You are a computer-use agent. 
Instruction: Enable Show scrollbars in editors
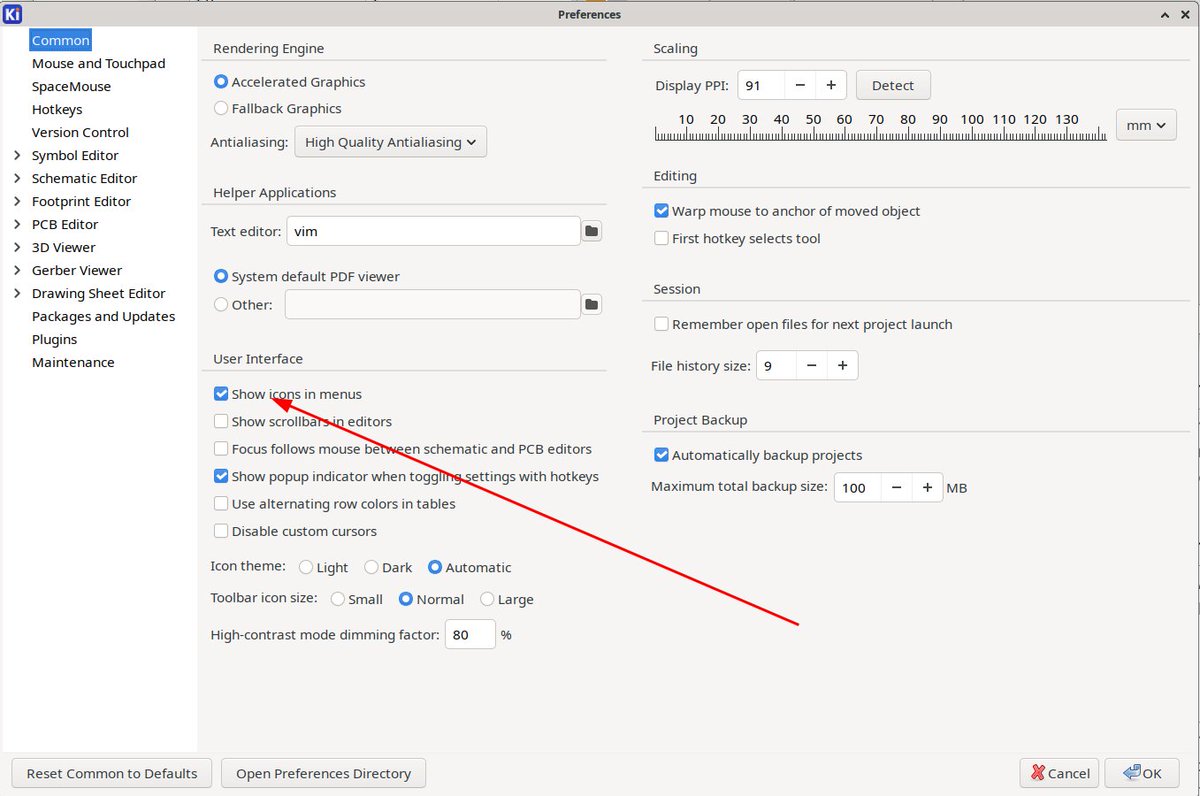(x=221, y=421)
